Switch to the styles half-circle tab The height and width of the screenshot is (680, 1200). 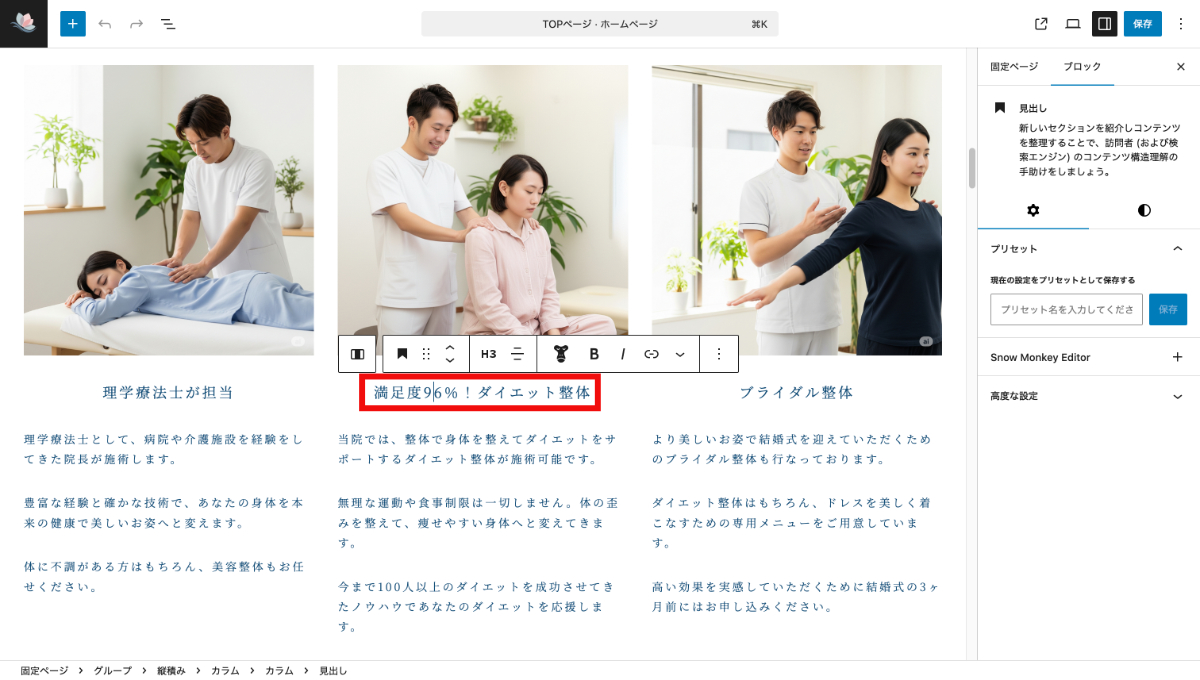pos(1144,211)
